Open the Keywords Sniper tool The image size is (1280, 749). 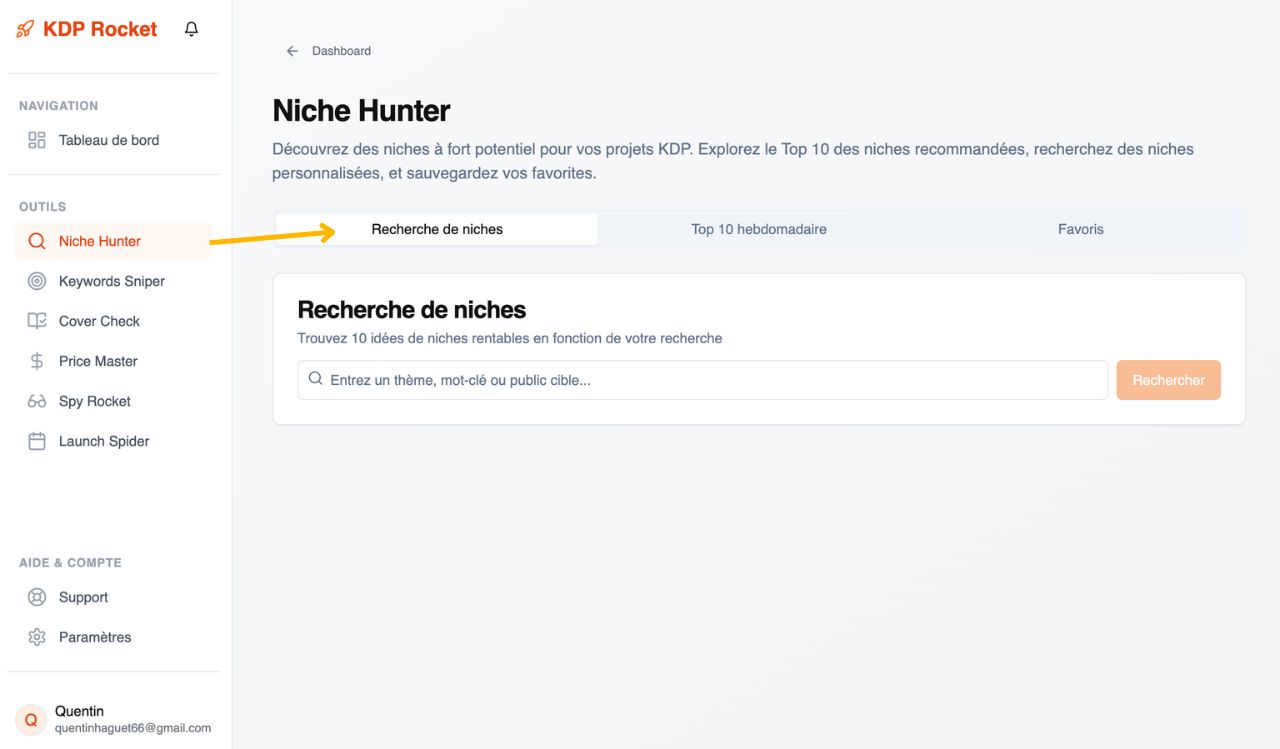[x=113, y=281]
